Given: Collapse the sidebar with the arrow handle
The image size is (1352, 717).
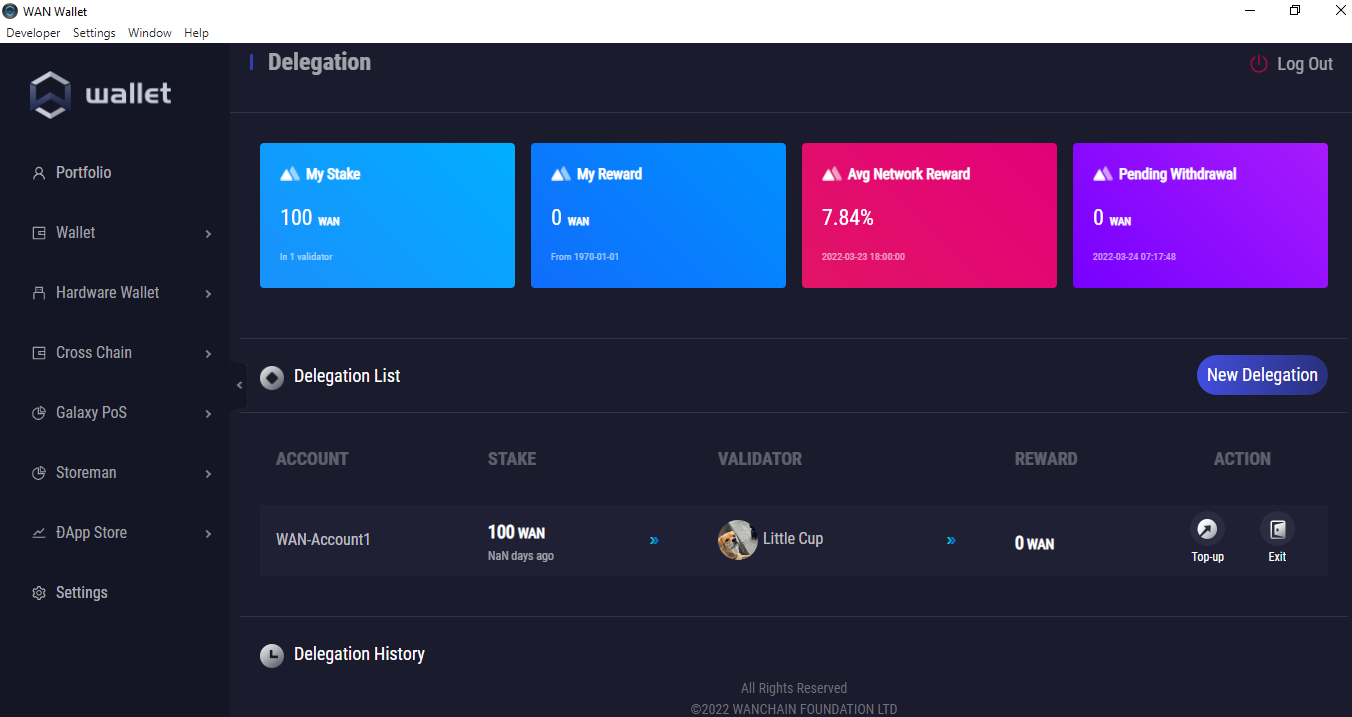Looking at the screenshot, I should click(x=239, y=385).
